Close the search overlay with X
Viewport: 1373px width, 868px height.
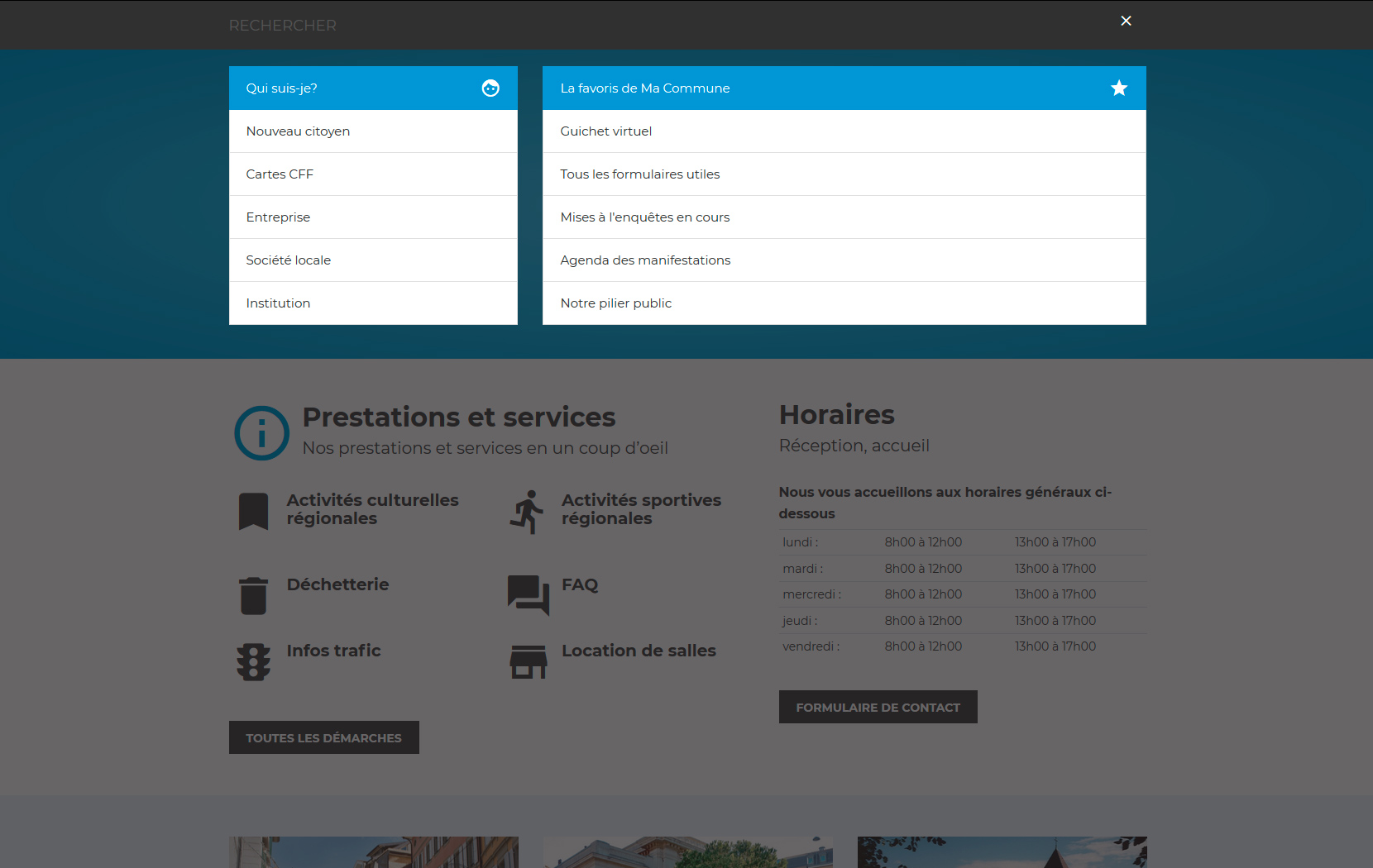pyautogui.click(x=1126, y=21)
